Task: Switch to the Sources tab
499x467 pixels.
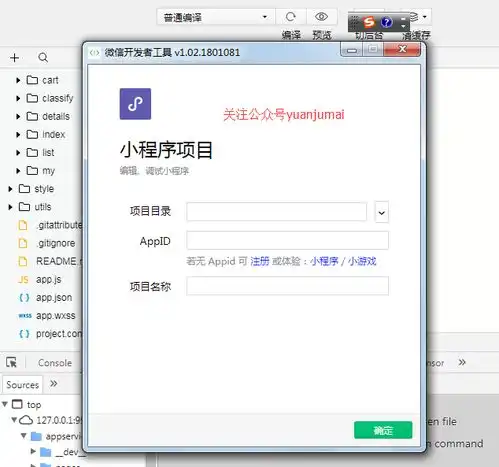Action: coord(23,385)
